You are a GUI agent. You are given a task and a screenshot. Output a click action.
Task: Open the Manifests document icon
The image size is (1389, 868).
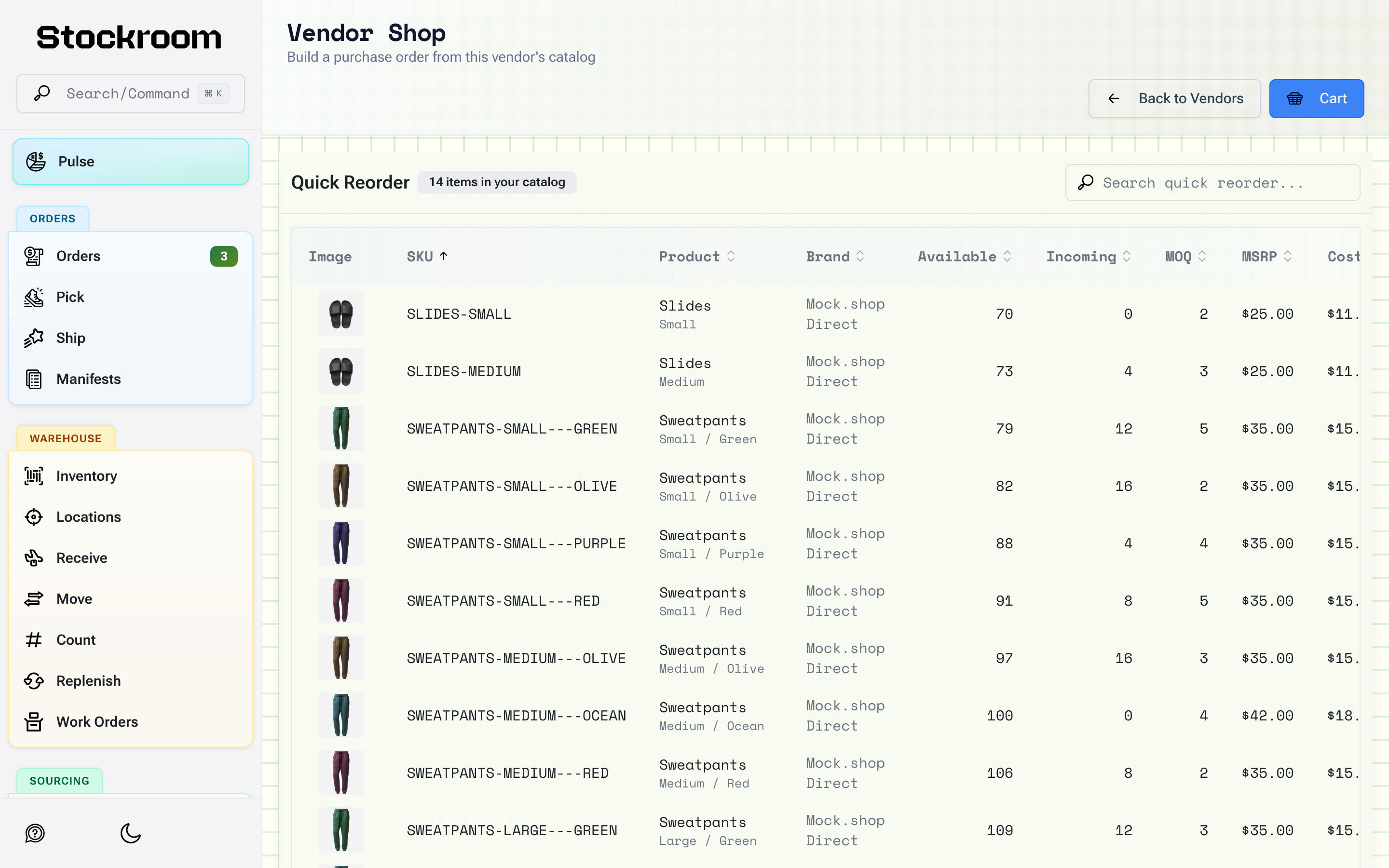click(34, 379)
